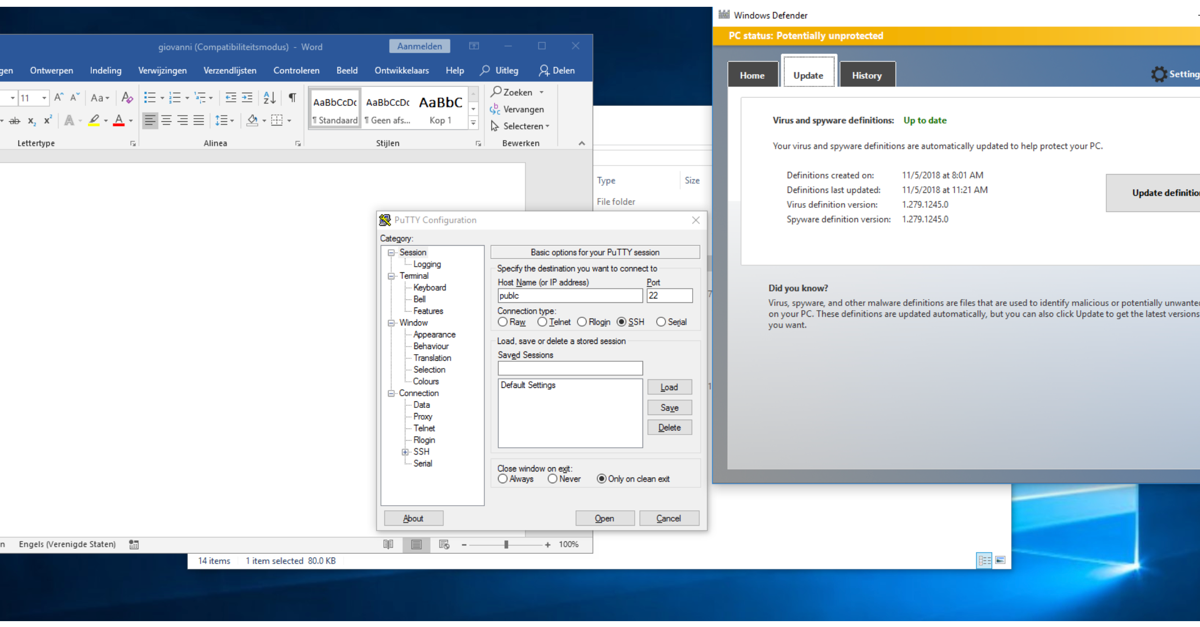1200x627 pixels.
Task: Pick the red font color in Word
Action: pyautogui.click(x=118, y=121)
